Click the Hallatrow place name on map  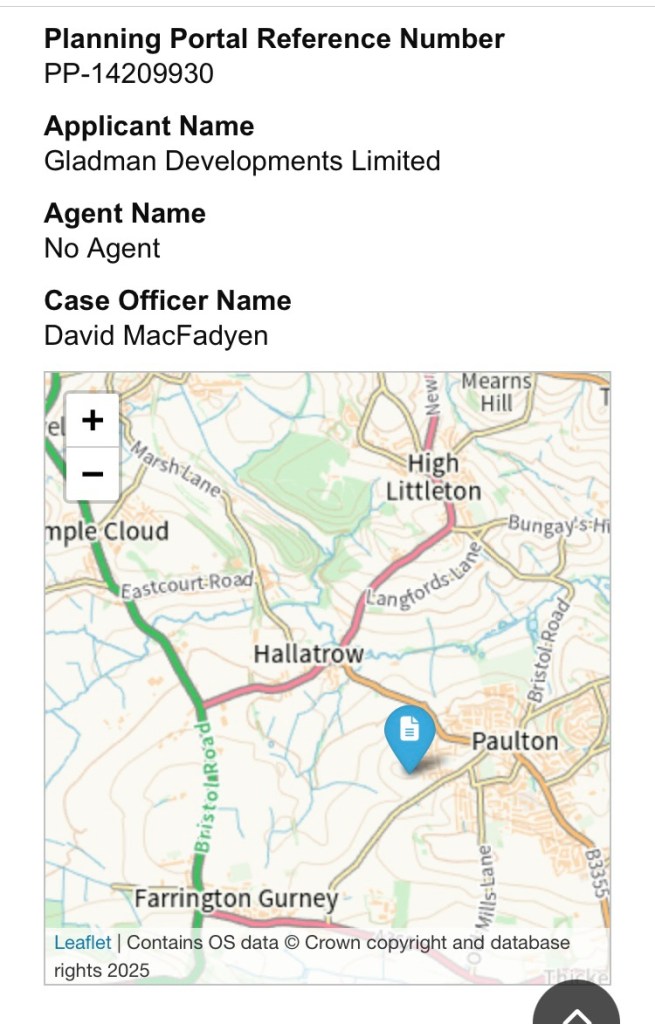pyautogui.click(x=307, y=654)
